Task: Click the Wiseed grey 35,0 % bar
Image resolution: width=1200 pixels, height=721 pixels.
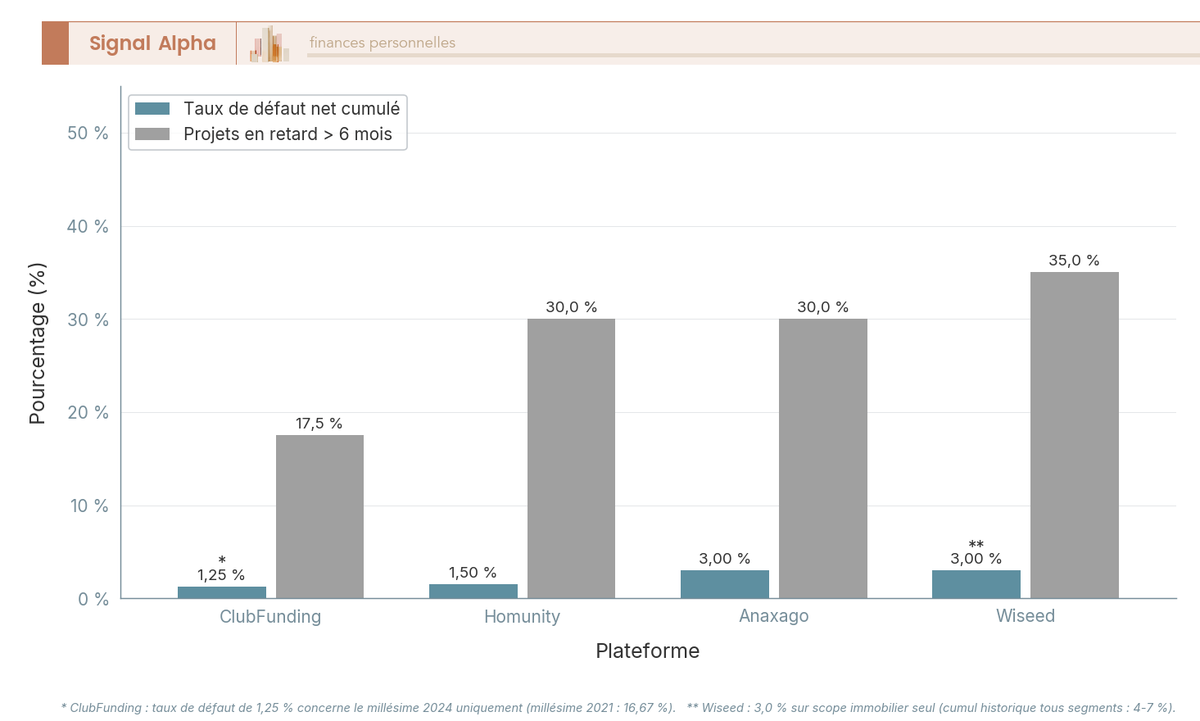Action: tap(1074, 435)
